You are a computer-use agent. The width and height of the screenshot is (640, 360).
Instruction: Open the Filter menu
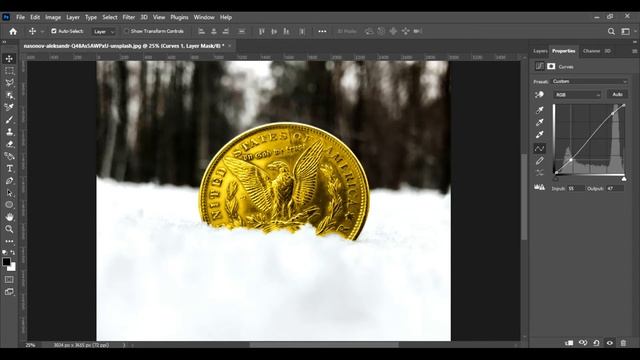click(x=129, y=17)
